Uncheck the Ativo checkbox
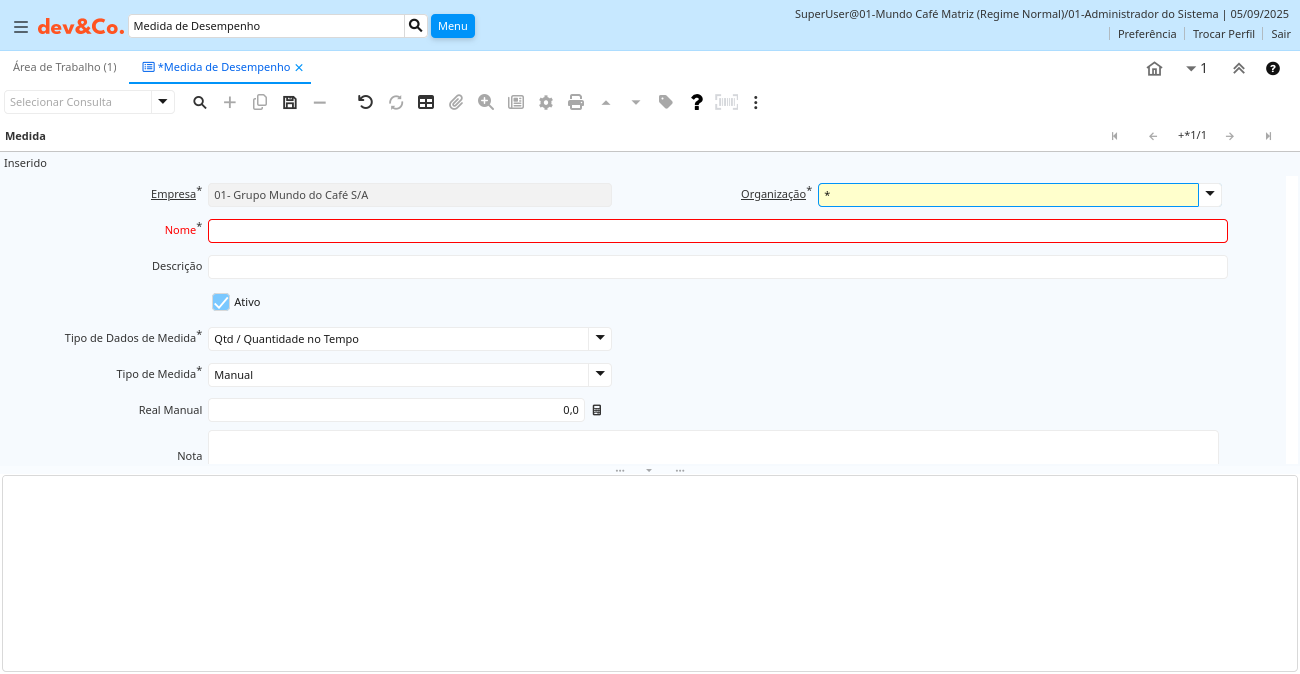The height and width of the screenshot is (674, 1300). (x=221, y=302)
